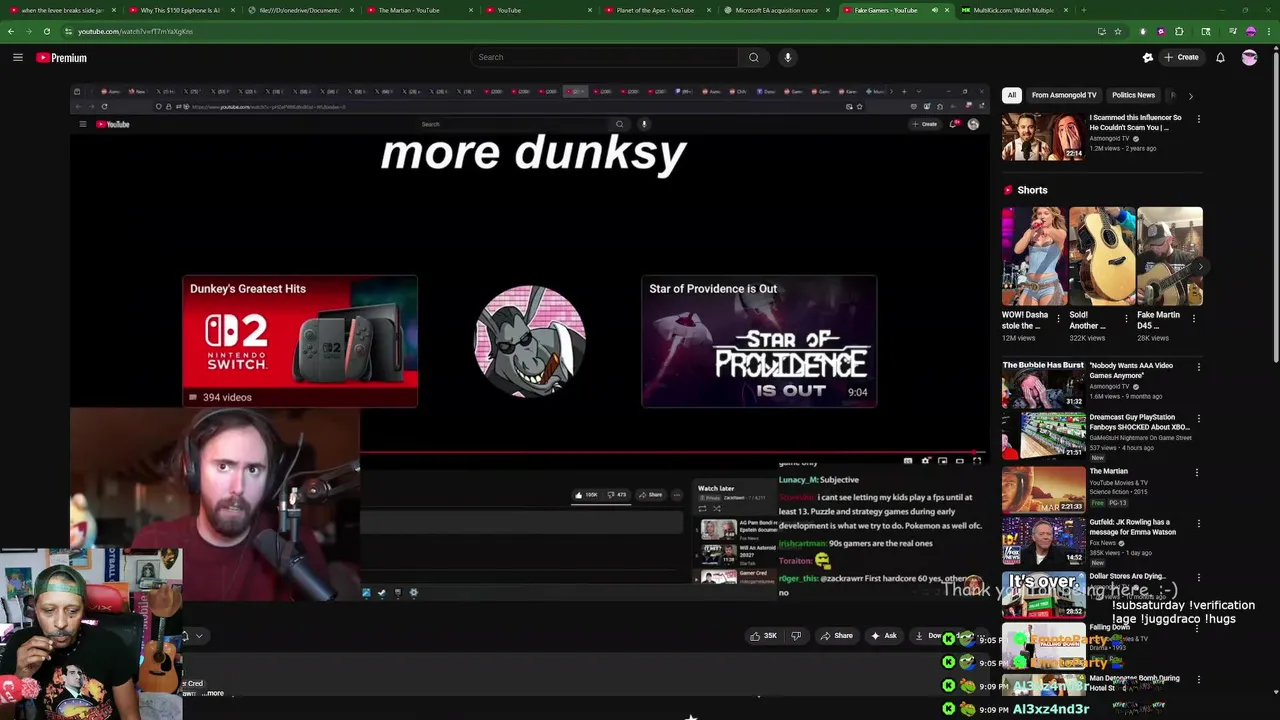The height and width of the screenshot is (720, 1280).
Task: Share the video with Share button
Action: tap(837, 635)
